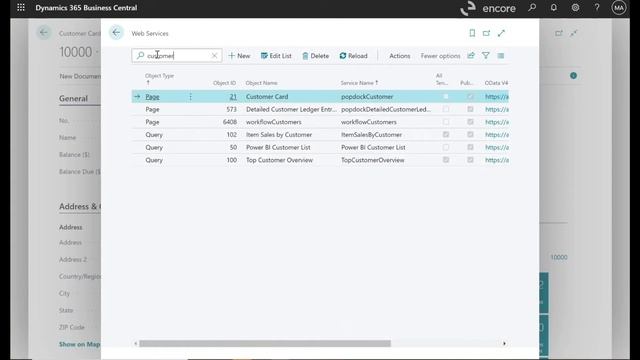Select Power BI Customer List service name
Viewport: 640px width, 360px height.
pyautogui.click(x=373, y=147)
